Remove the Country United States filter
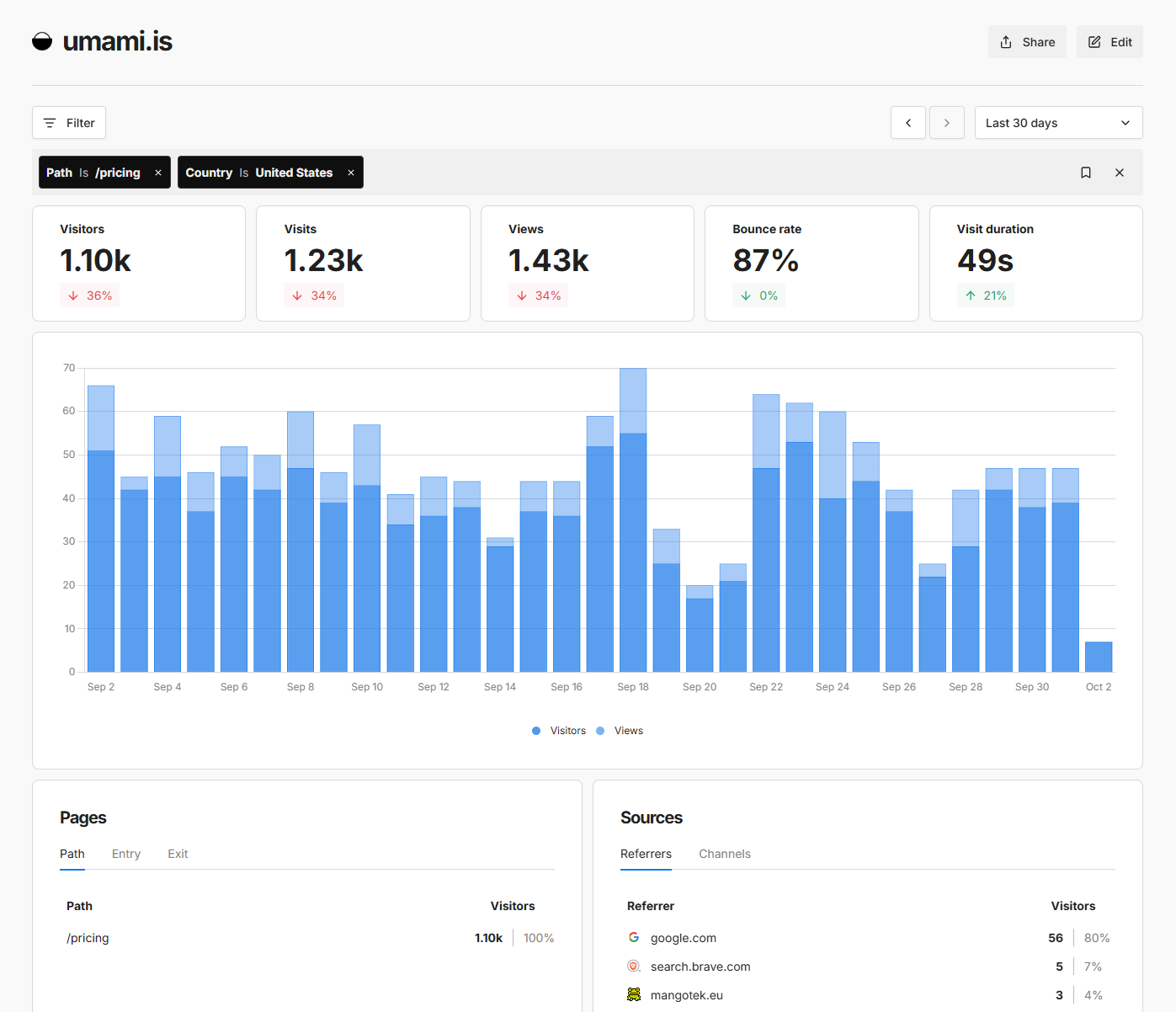The width and height of the screenshot is (1176, 1012). (x=351, y=173)
